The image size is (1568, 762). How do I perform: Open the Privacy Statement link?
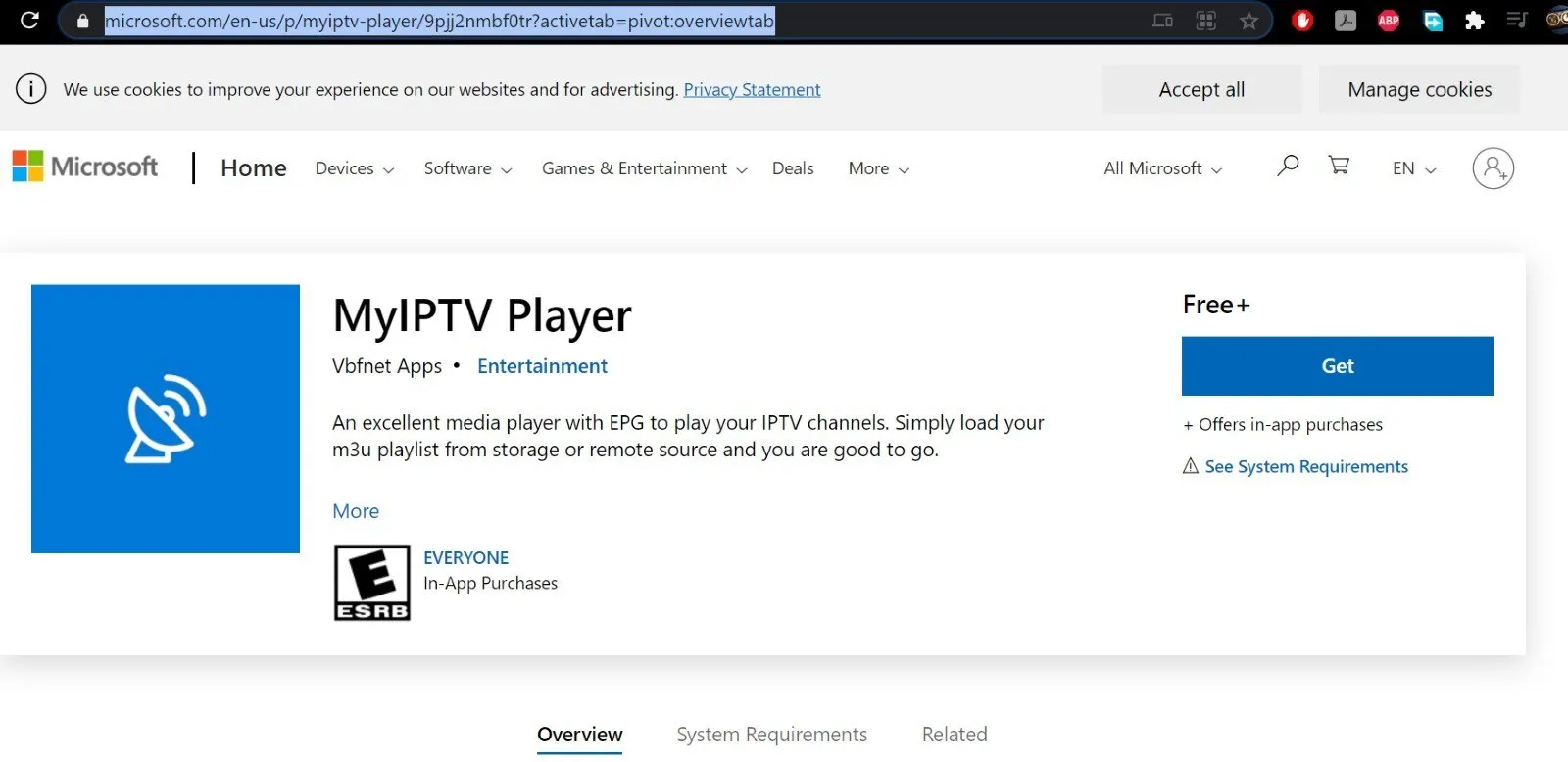(x=752, y=89)
